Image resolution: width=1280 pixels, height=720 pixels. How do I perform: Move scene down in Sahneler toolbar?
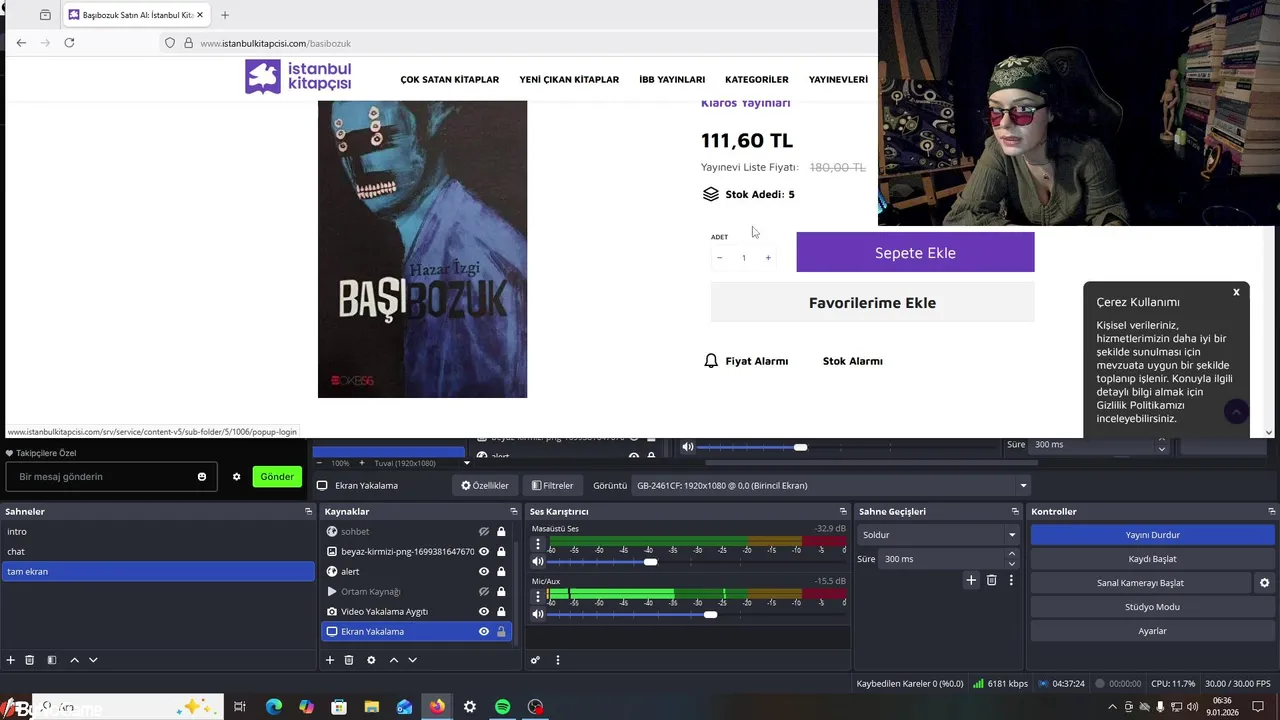point(93,660)
